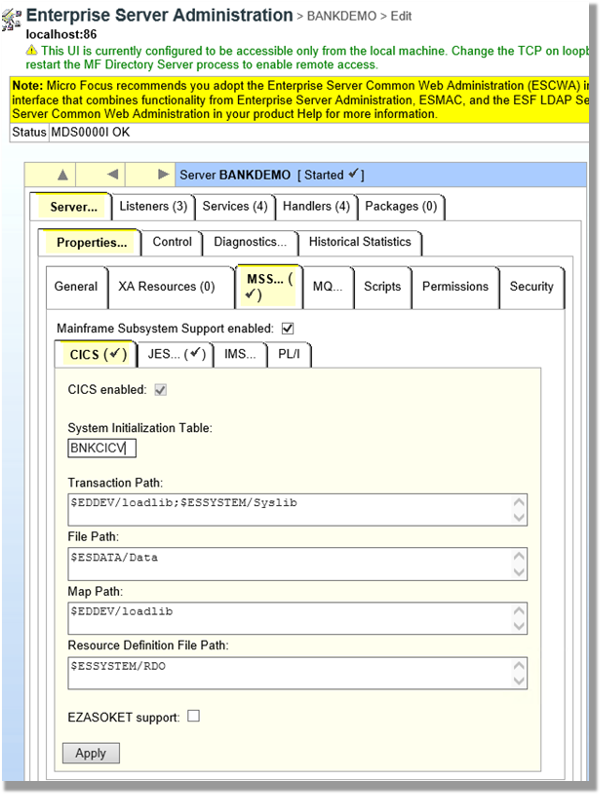This screenshot has width=601, height=795.
Task: Click the Apply button
Action: (91, 753)
